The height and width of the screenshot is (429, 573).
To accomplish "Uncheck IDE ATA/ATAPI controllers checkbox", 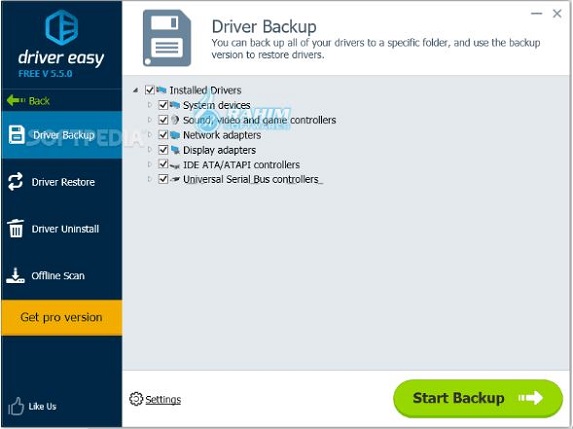I will point(163,164).
